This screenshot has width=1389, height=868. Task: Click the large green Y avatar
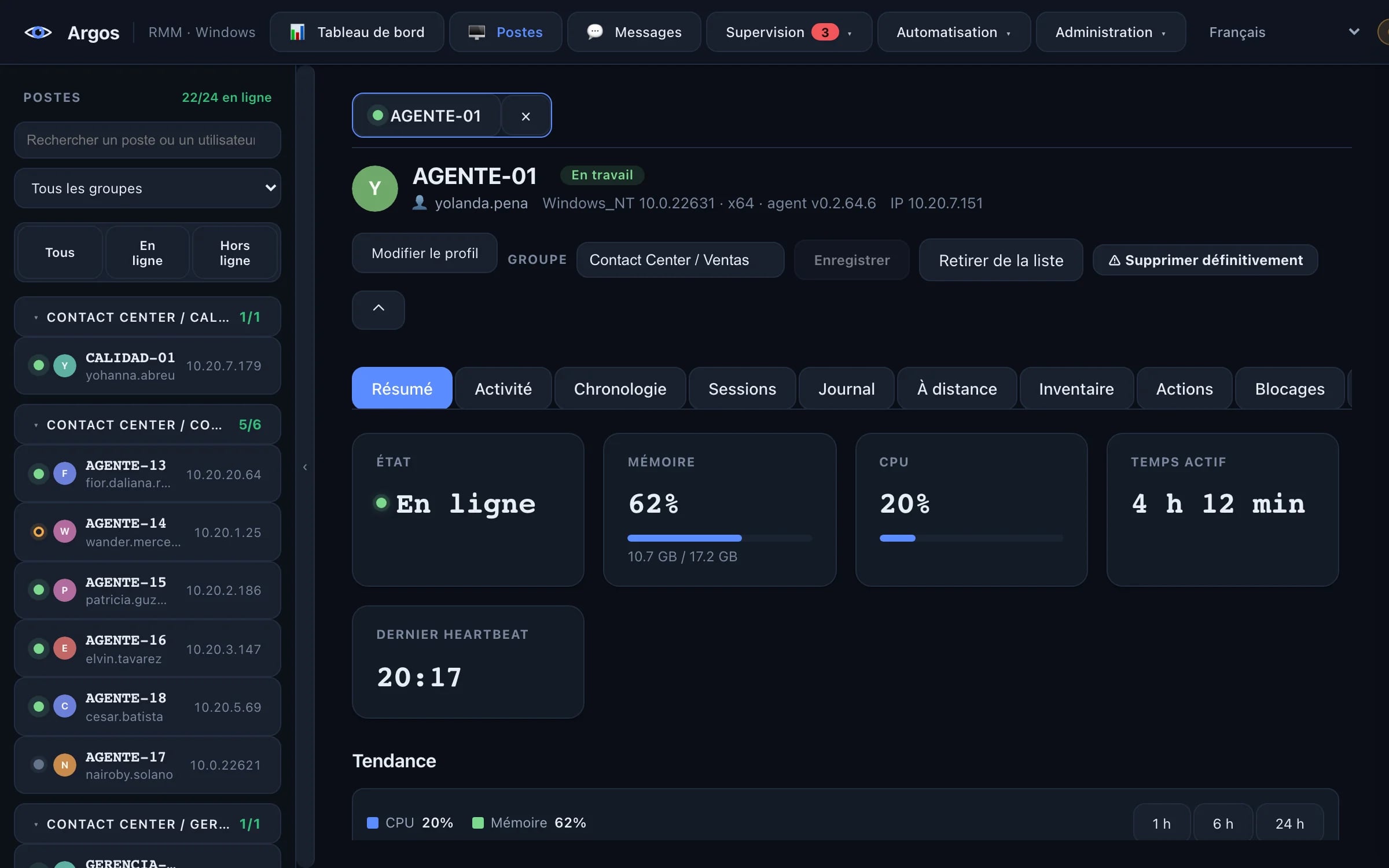pos(375,188)
